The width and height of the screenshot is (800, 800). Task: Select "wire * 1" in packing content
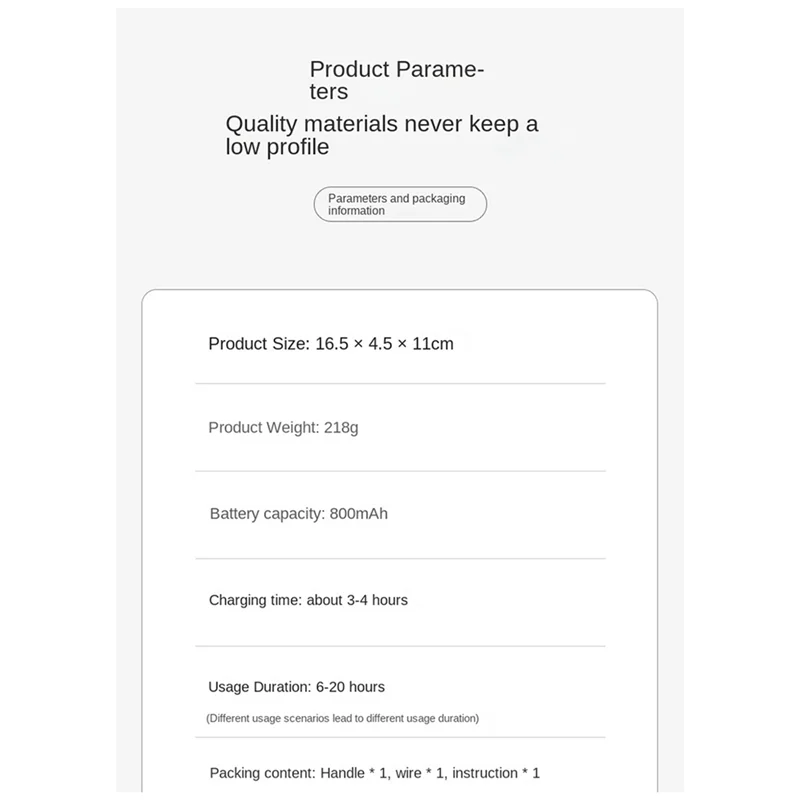(x=422, y=773)
